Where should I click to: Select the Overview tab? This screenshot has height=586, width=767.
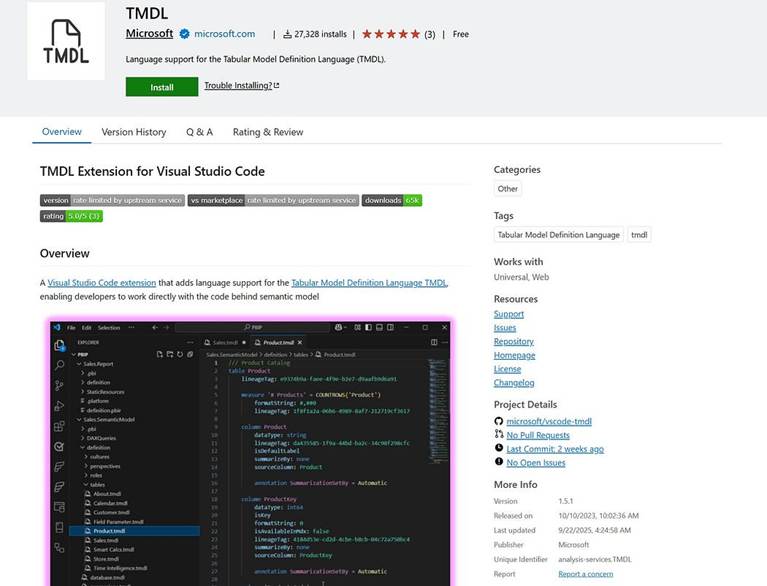61,132
